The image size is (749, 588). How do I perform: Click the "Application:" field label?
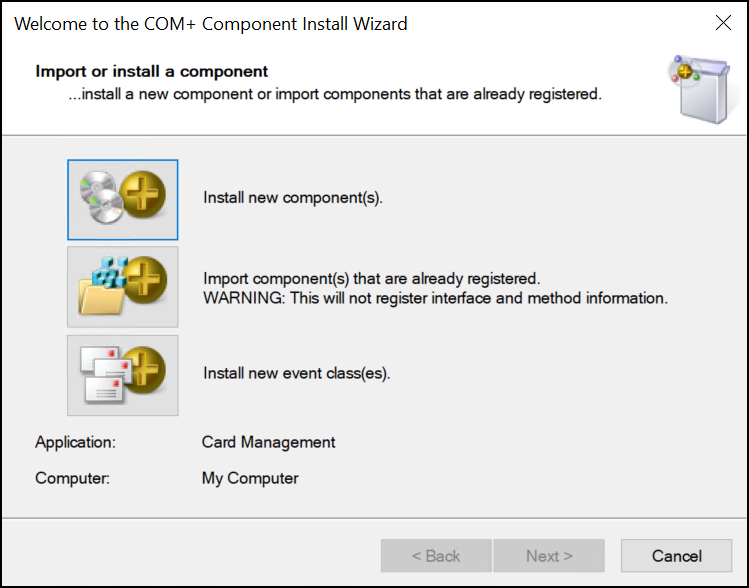click(75, 442)
